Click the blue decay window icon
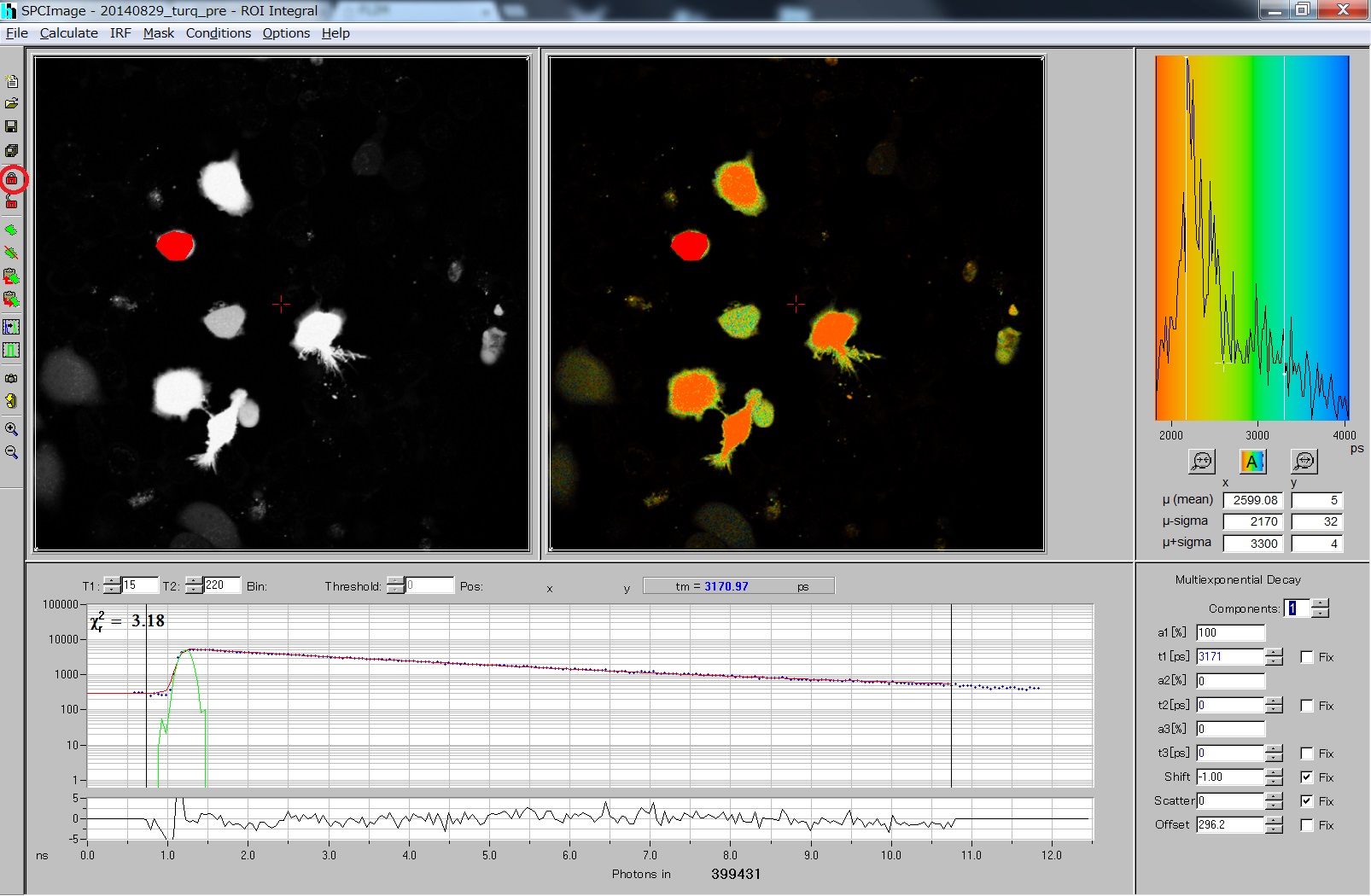This screenshot has width=1371, height=896. click(12, 327)
